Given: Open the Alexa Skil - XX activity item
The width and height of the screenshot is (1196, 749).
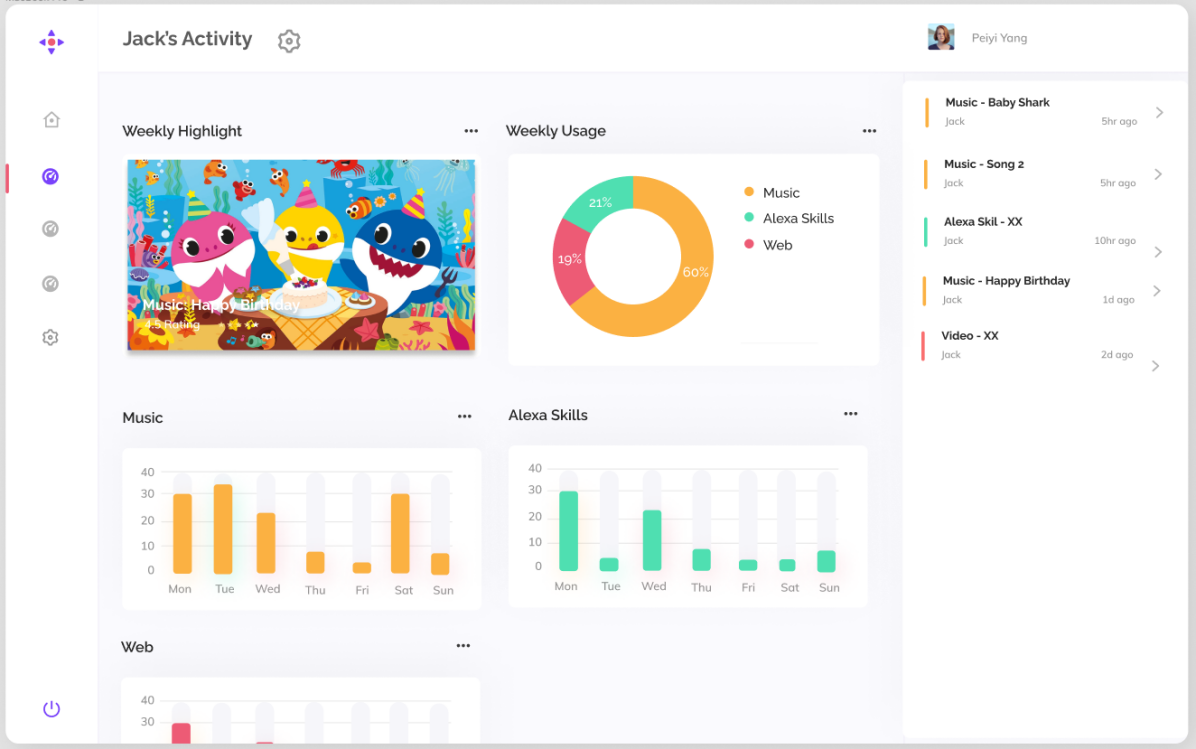Looking at the screenshot, I should [1041, 232].
